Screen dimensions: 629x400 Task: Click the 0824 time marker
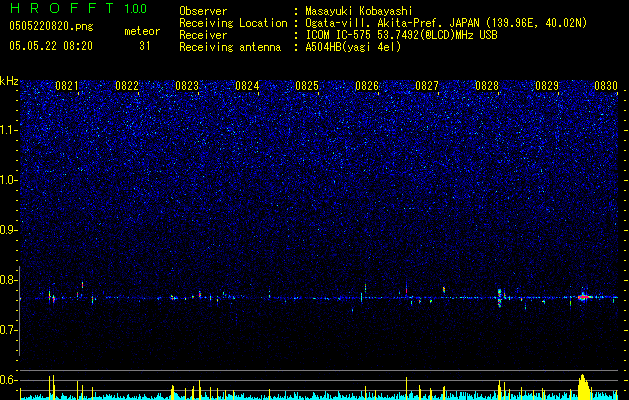247,86
